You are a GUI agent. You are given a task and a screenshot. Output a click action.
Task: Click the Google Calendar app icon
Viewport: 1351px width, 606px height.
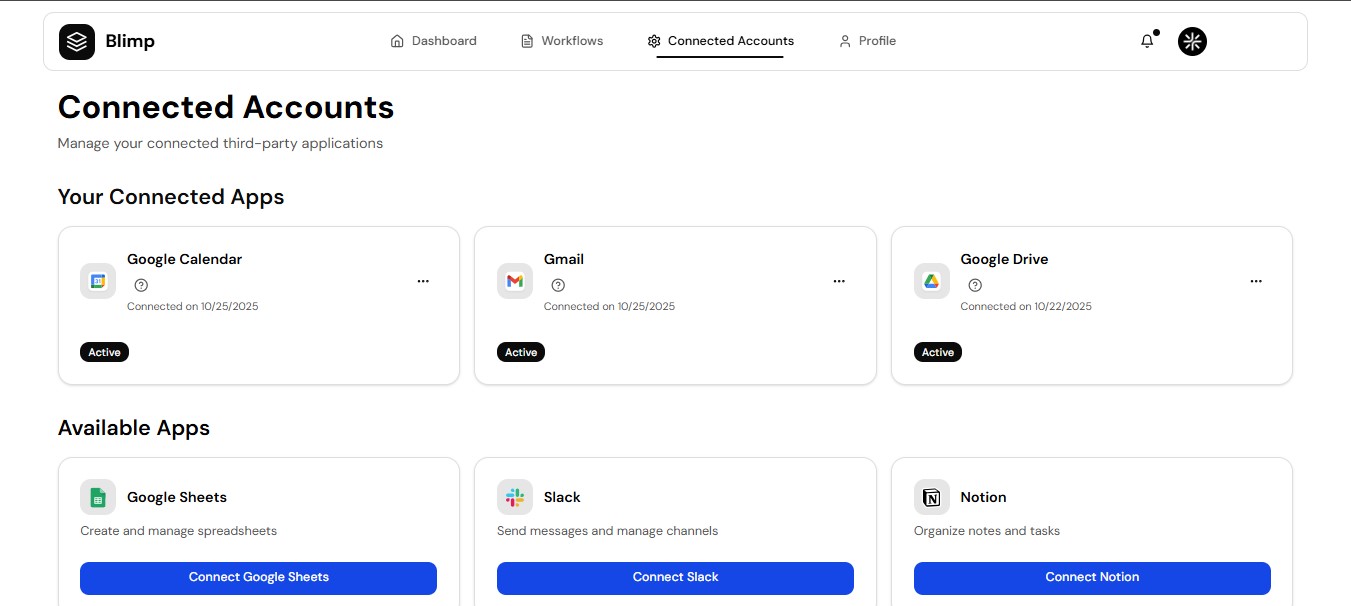(98, 281)
